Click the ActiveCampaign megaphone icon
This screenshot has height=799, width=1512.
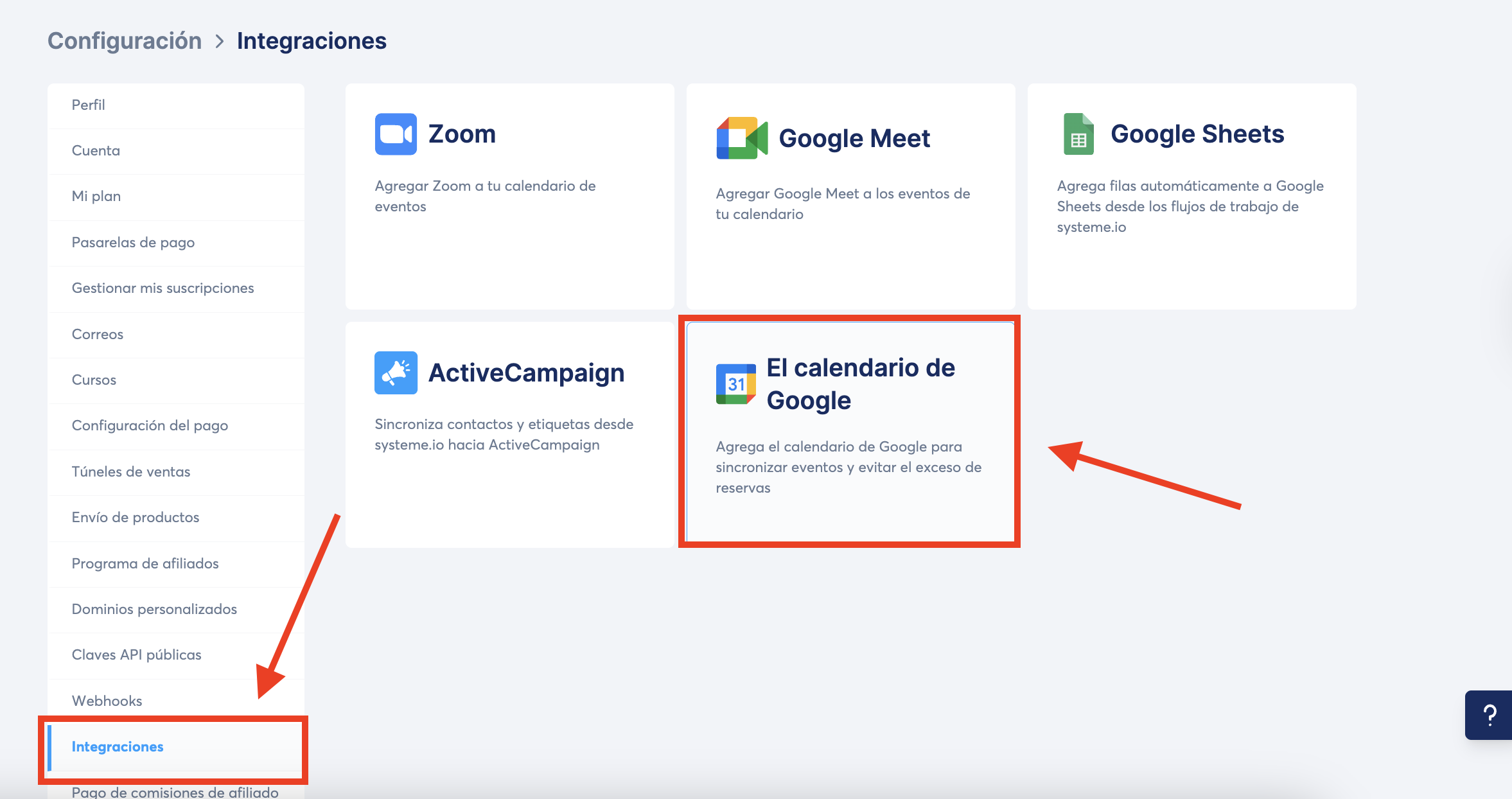pos(396,373)
